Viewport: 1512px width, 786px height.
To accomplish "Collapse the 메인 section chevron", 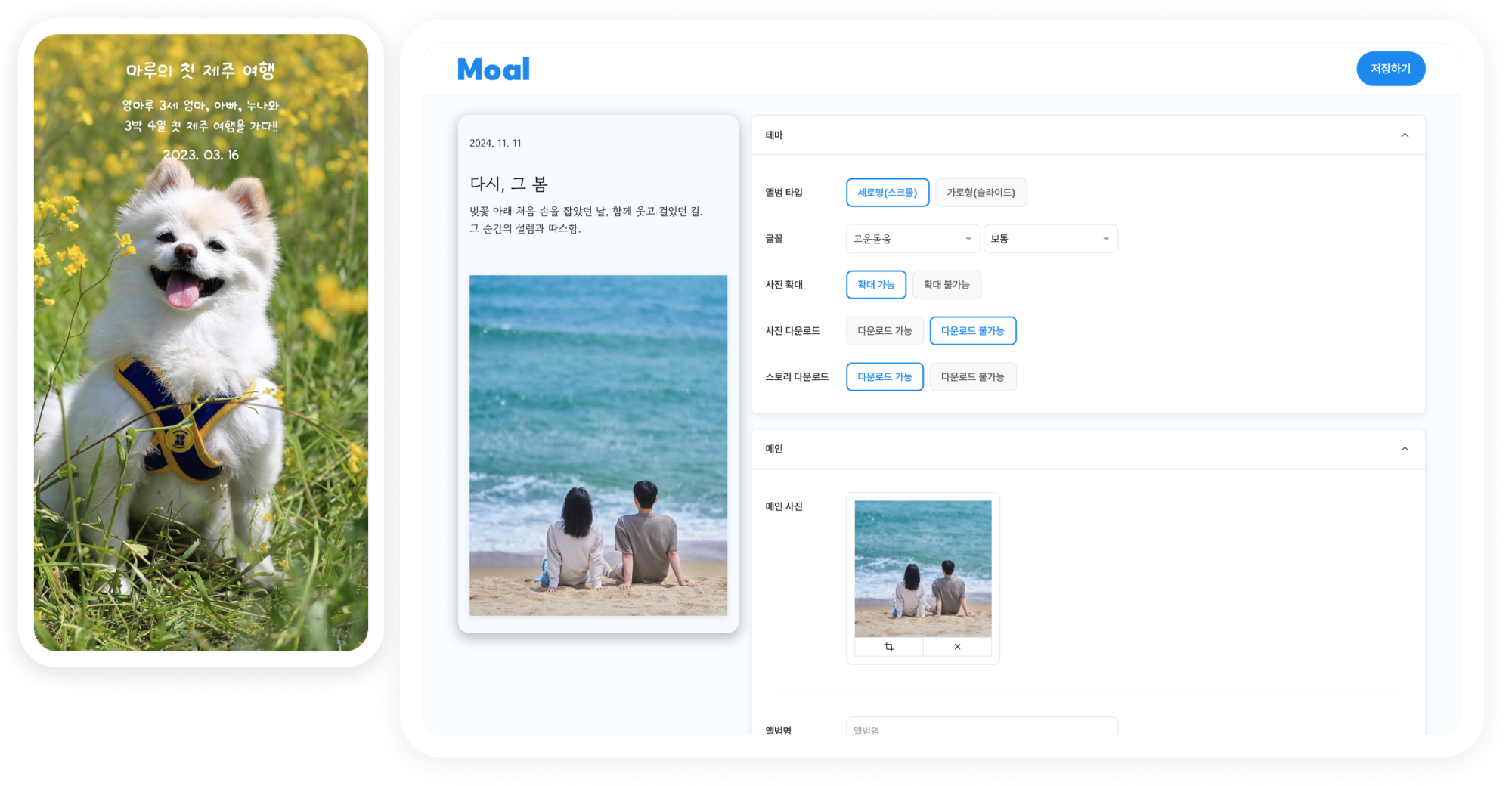I will [1404, 449].
